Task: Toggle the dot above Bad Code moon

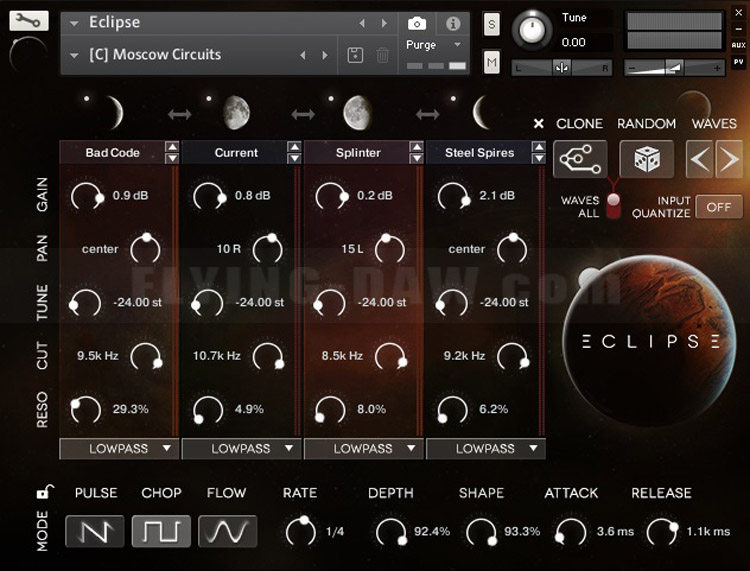Action: click(87, 99)
